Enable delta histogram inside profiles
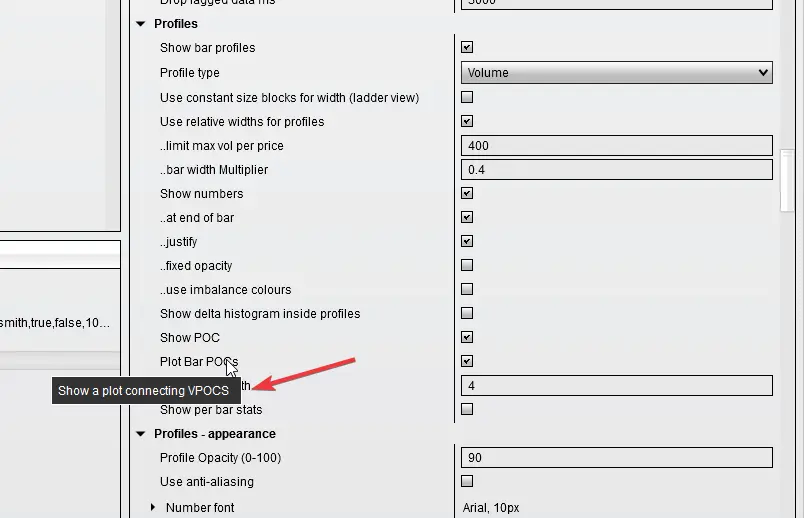 pyautogui.click(x=467, y=314)
